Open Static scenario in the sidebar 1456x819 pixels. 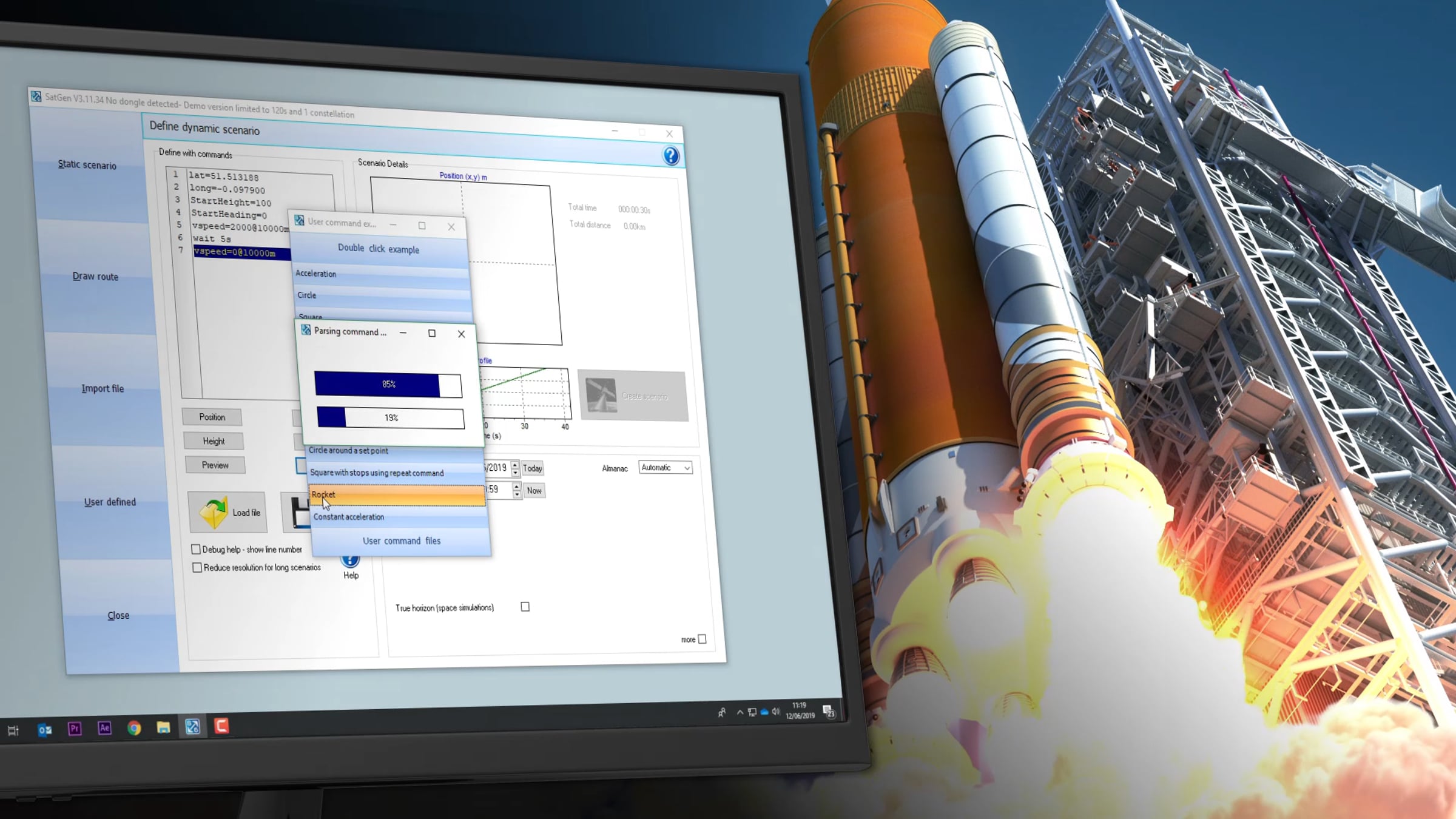click(87, 164)
